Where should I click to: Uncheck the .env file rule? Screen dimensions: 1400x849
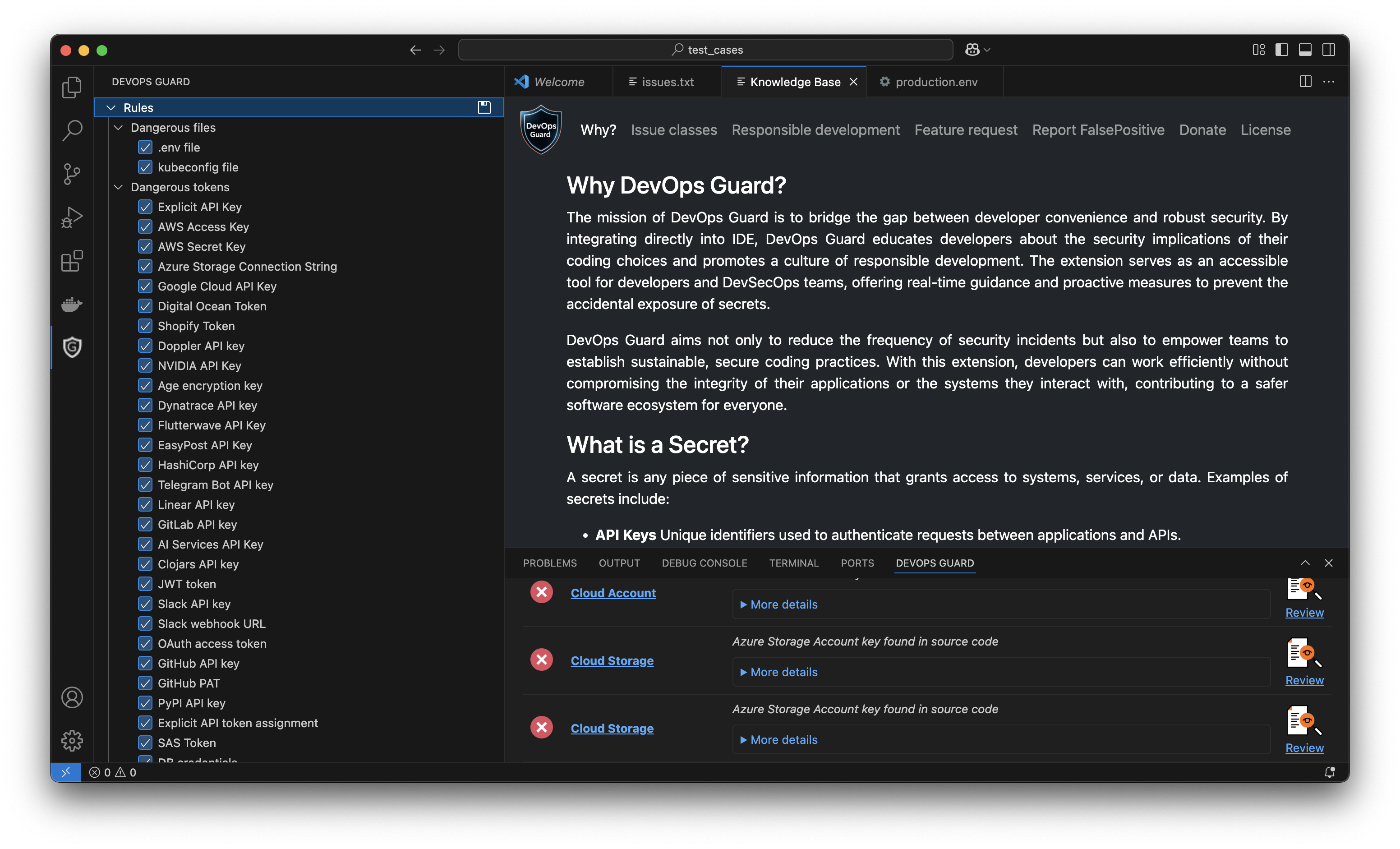(145, 147)
